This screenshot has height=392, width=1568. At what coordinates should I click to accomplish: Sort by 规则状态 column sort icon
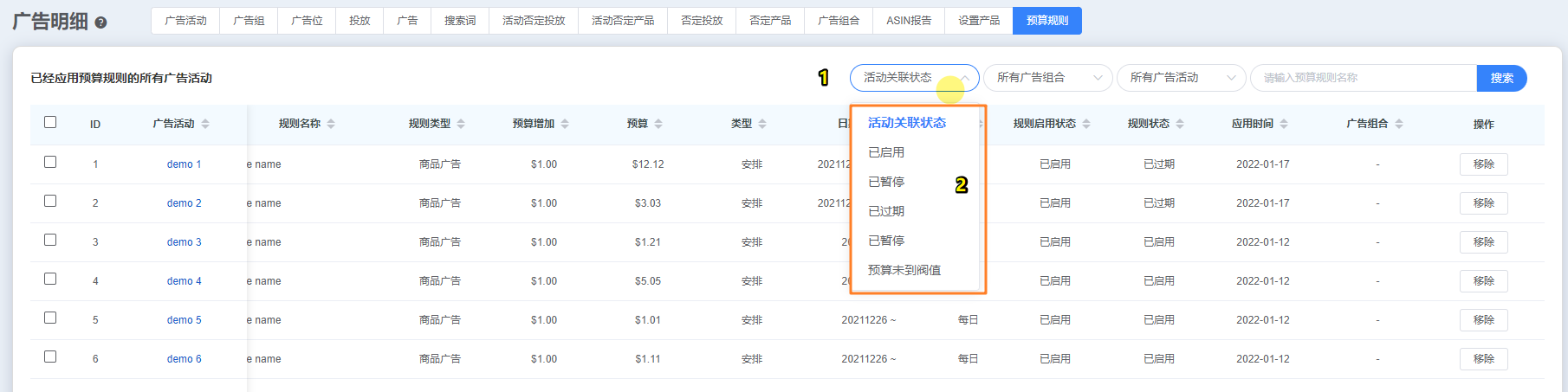point(1180,124)
